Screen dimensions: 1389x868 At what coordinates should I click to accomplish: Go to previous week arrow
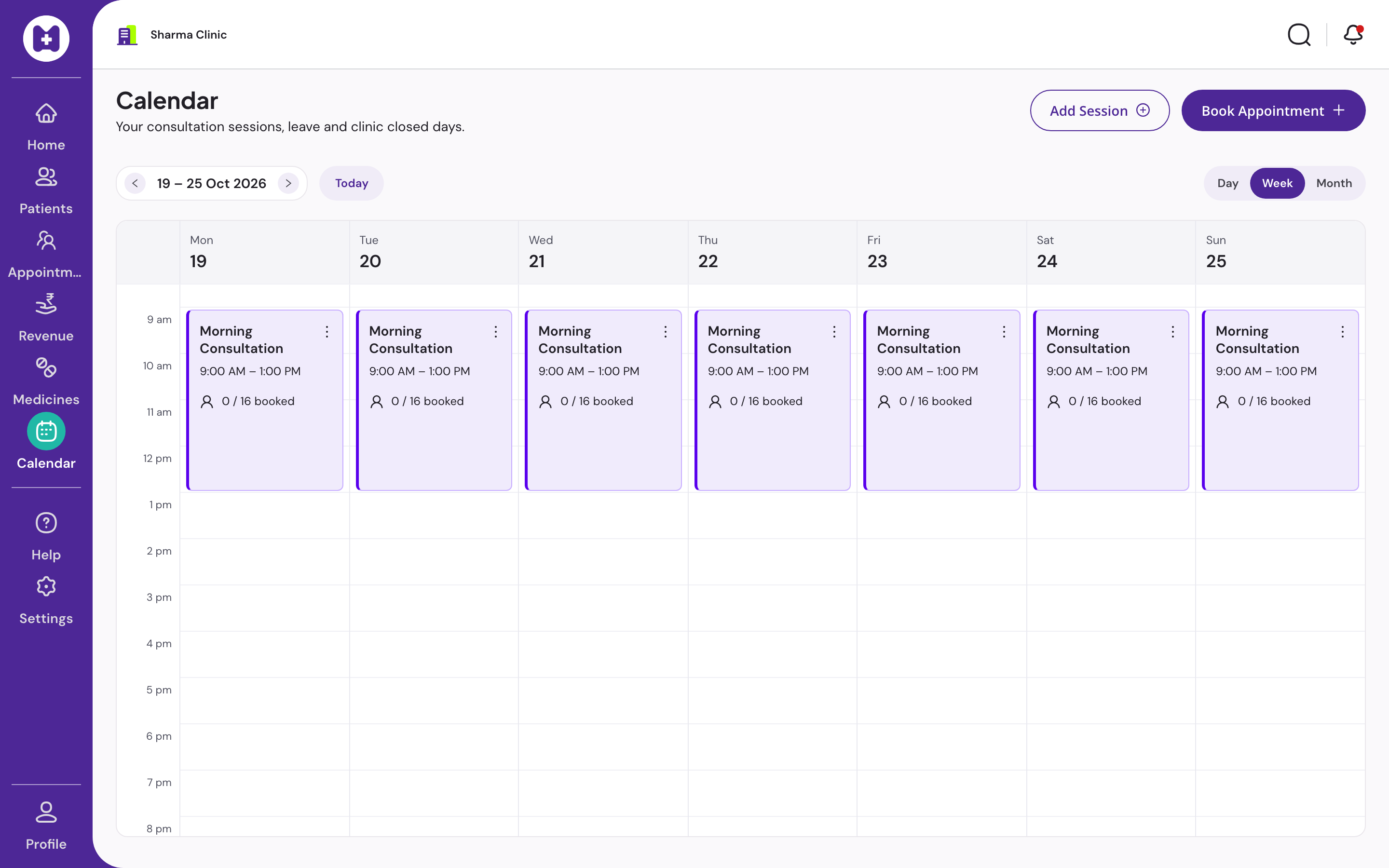[135, 183]
